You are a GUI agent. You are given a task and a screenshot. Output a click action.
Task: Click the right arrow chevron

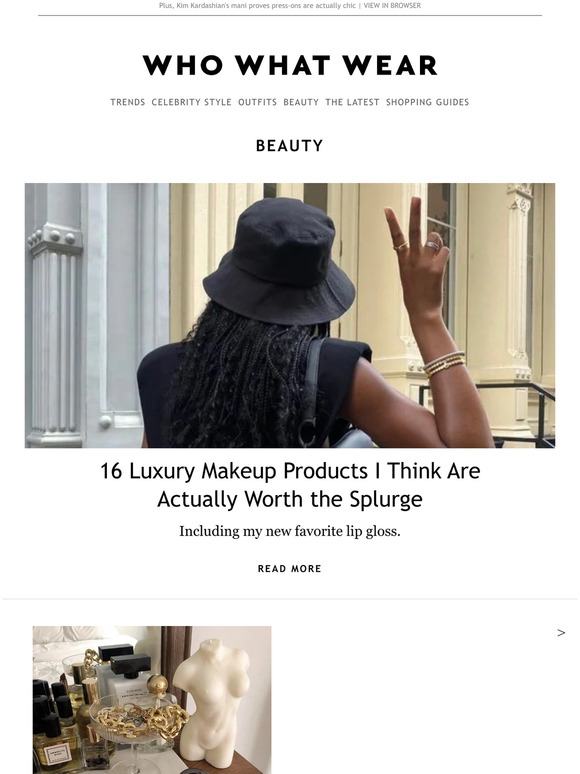(561, 633)
